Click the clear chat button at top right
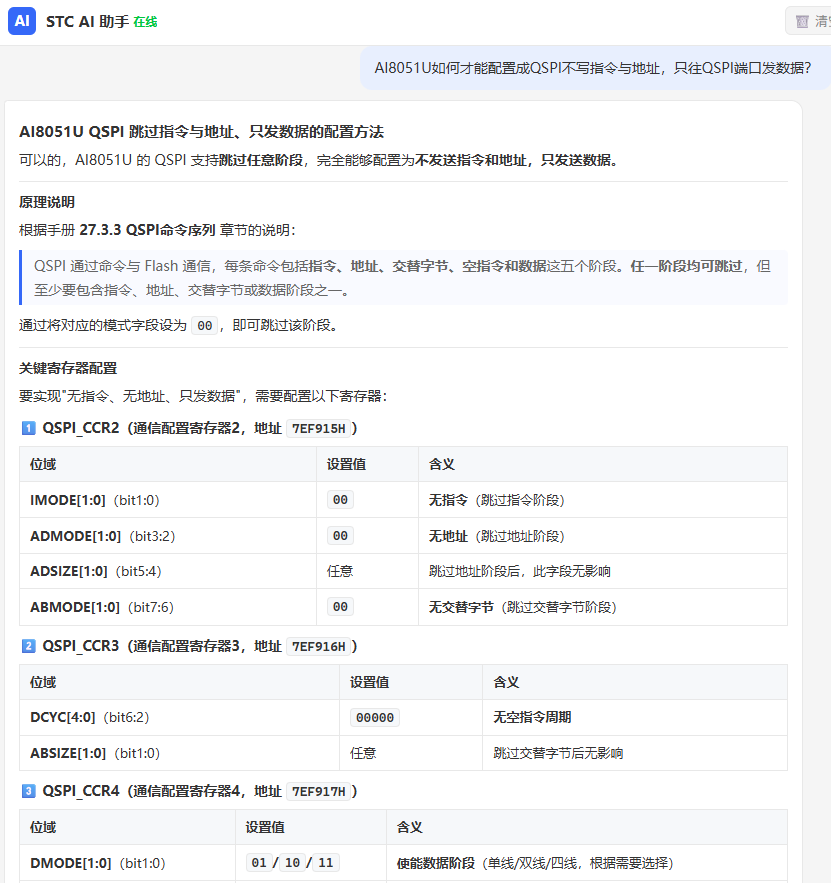Screen dimensions: 831x883 (808, 21)
